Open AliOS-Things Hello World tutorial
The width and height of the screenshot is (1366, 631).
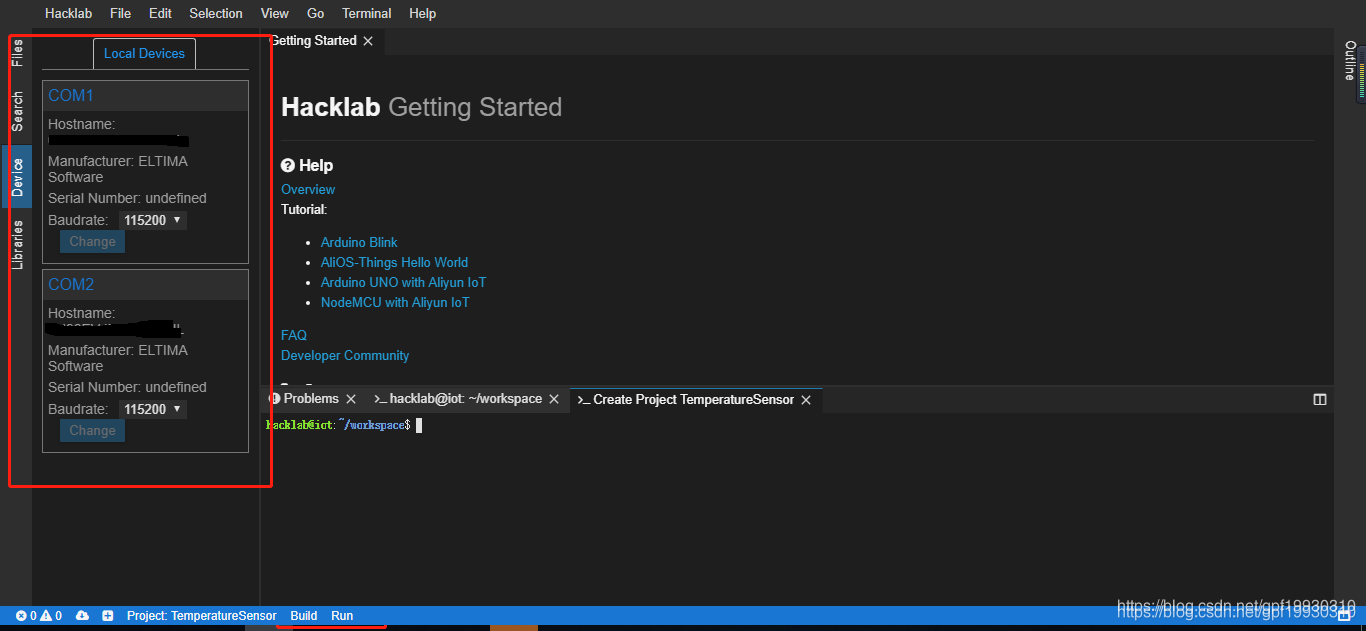(394, 262)
